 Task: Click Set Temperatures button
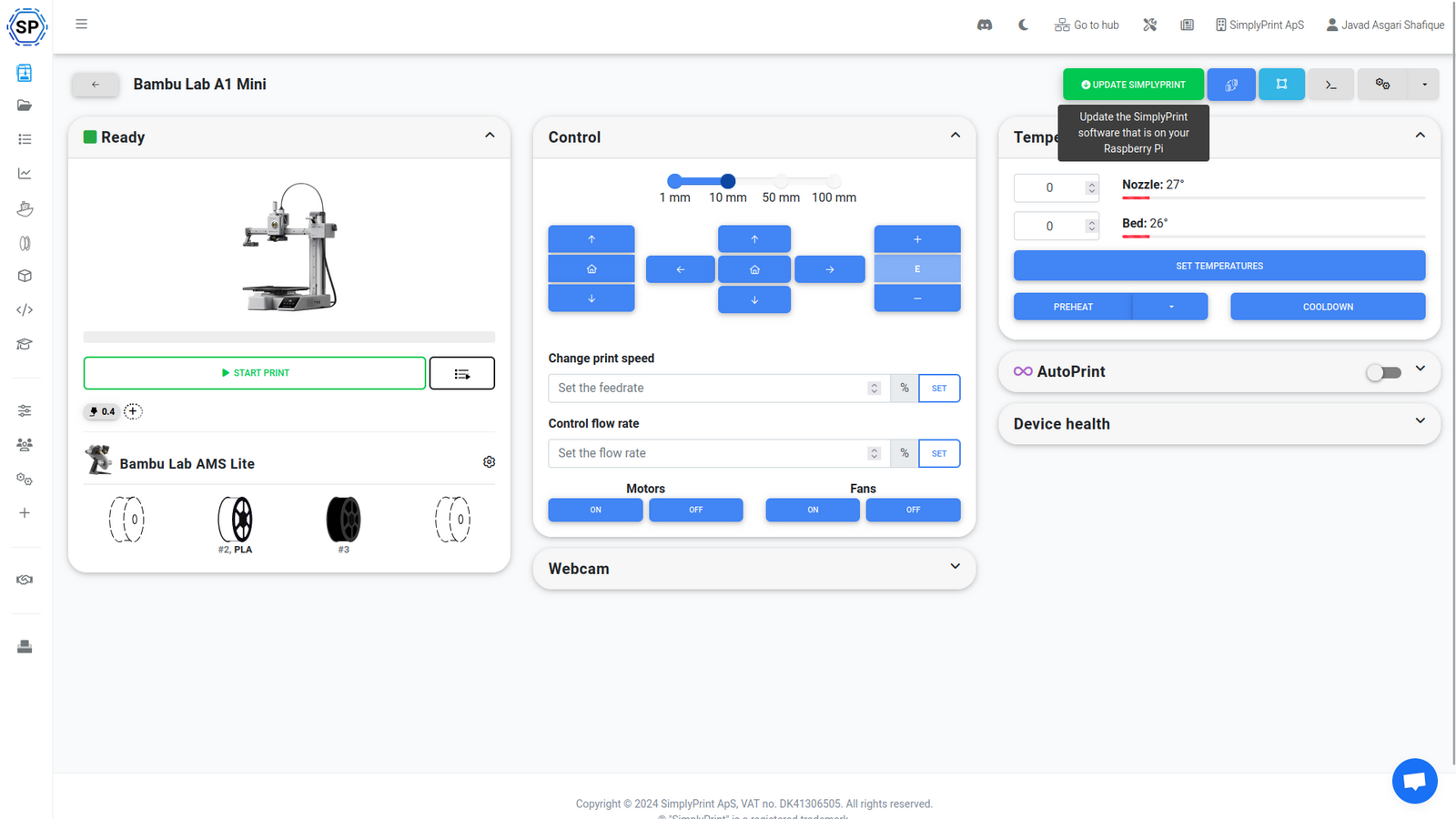[x=1219, y=266]
